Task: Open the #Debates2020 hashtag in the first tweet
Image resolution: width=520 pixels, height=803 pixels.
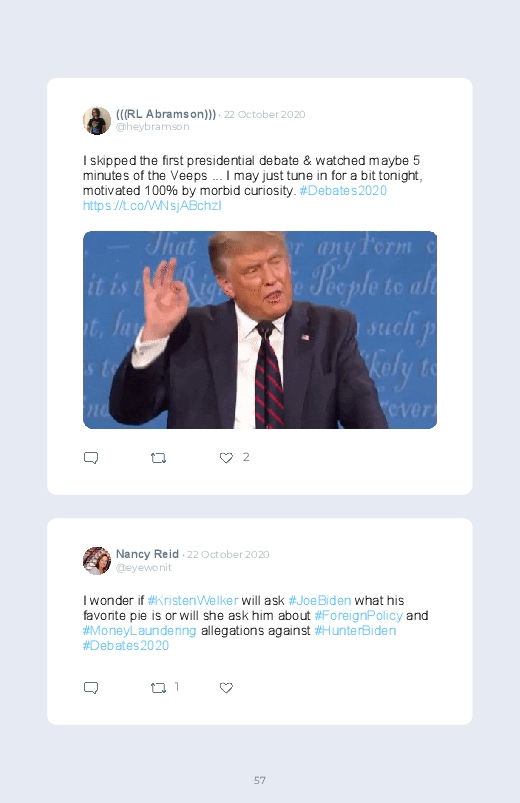Action: pos(343,191)
